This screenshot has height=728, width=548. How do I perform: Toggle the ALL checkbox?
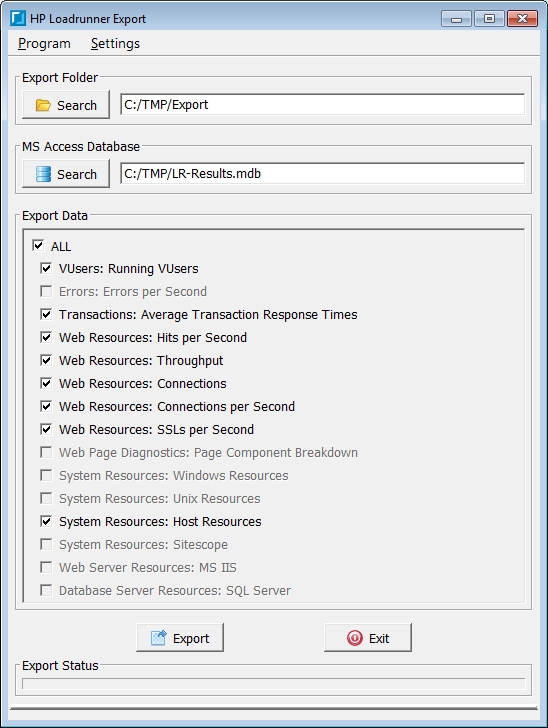pyautogui.click(x=38, y=246)
